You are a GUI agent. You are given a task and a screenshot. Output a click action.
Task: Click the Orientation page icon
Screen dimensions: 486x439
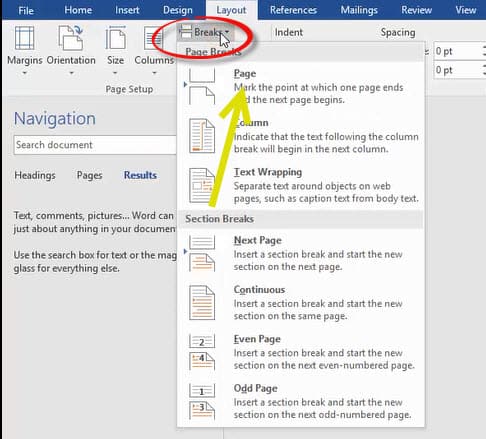coord(71,38)
